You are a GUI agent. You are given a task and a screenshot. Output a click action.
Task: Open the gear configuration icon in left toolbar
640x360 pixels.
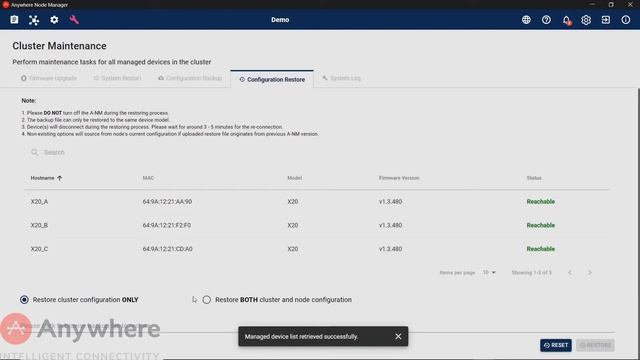(54, 20)
